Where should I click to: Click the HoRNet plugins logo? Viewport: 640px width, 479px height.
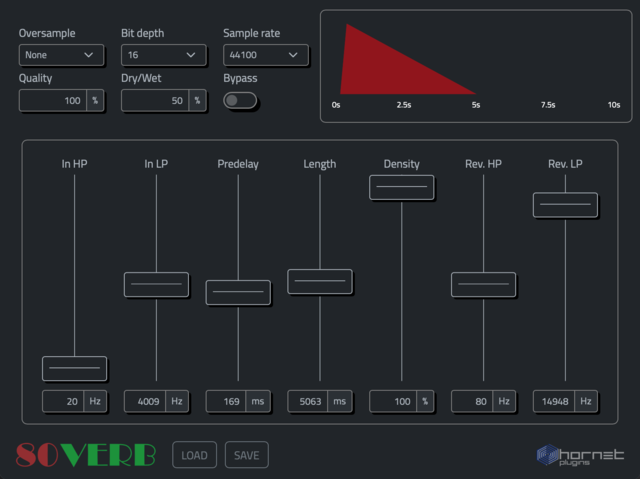[580, 455]
